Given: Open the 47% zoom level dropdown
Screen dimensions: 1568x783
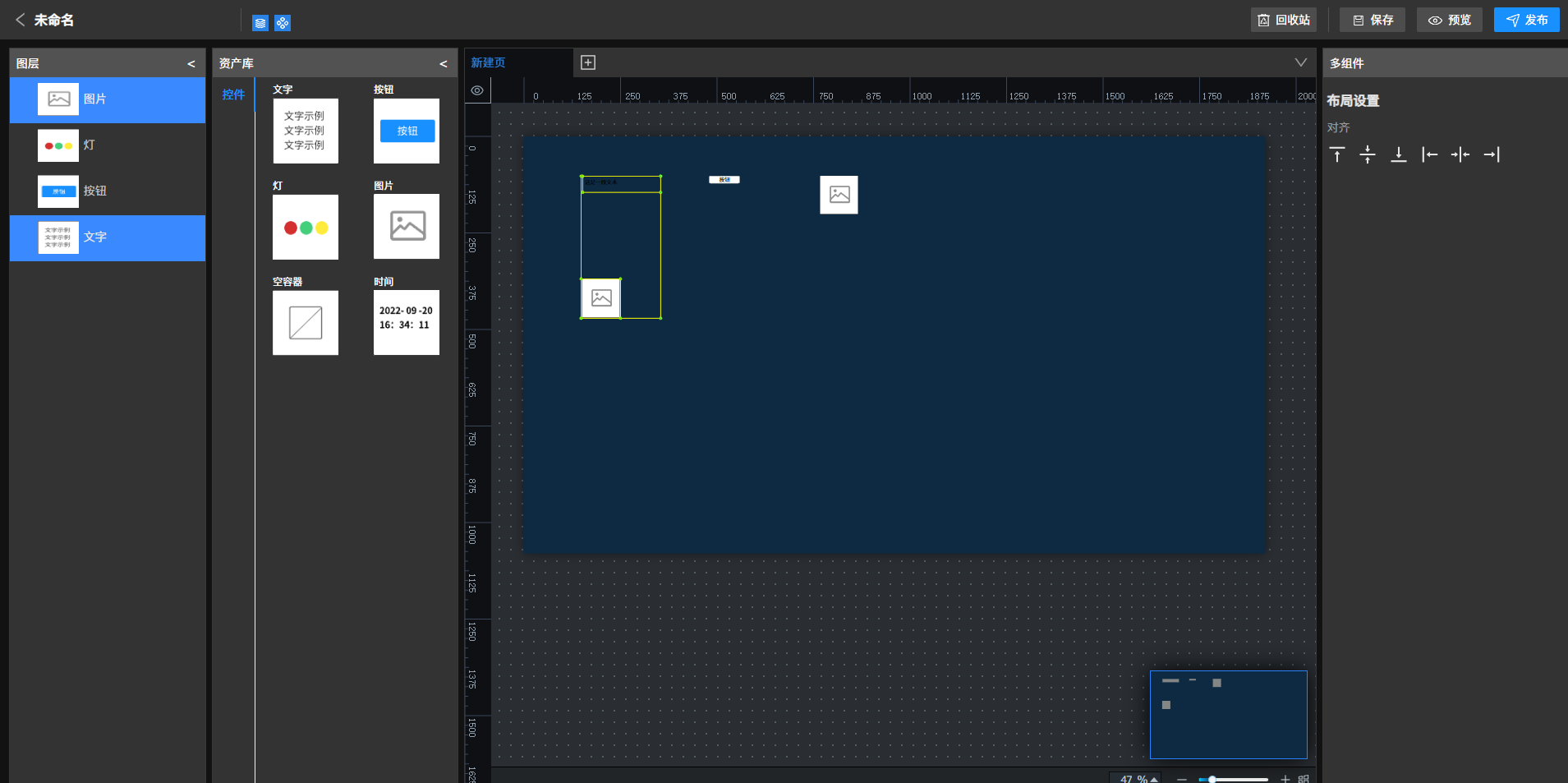Looking at the screenshot, I should click(1137, 779).
